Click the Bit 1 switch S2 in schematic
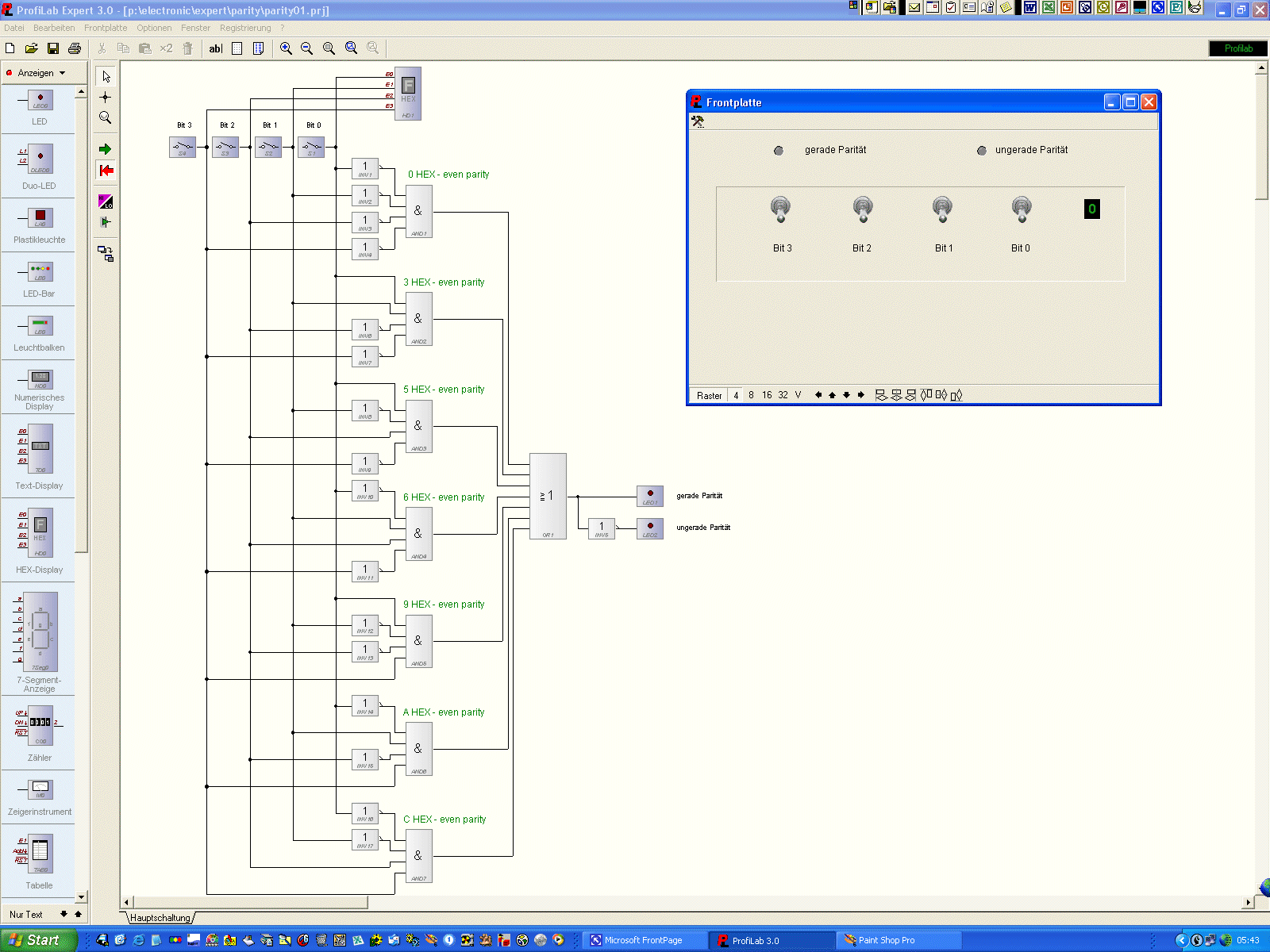1270x952 pixels. click(x=268, y=147)
